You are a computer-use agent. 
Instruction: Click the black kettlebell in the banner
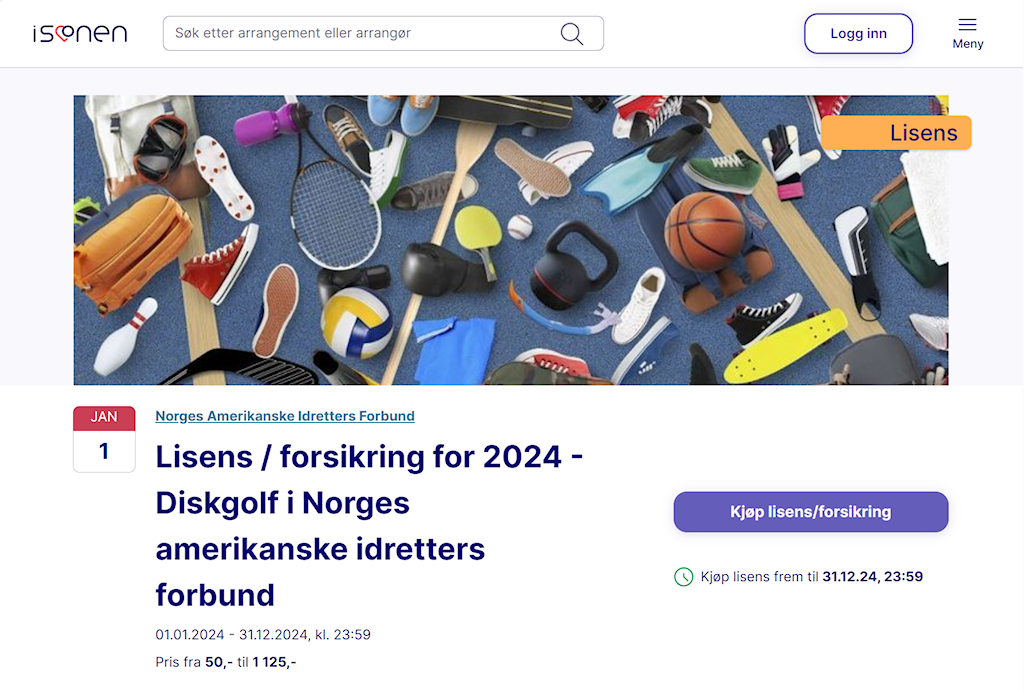(x=572, y=265)
